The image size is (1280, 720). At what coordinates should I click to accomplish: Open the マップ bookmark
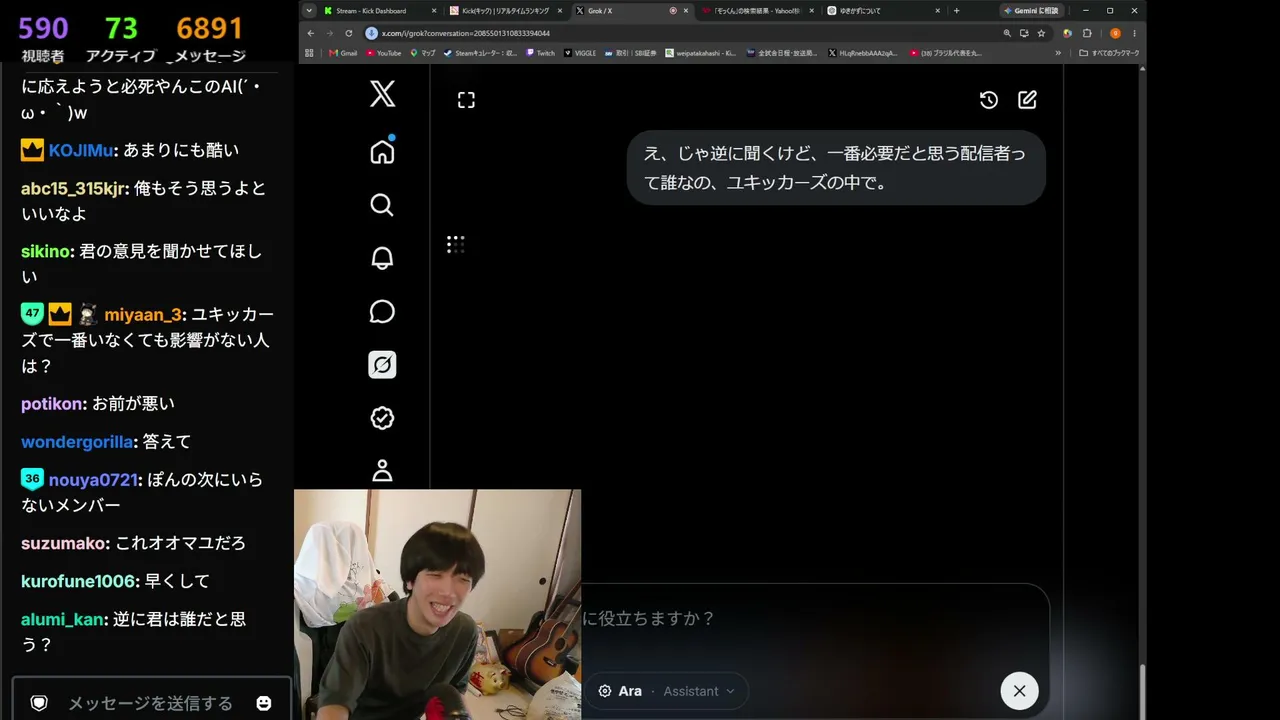pyautogui.click(x=422, y=53)
